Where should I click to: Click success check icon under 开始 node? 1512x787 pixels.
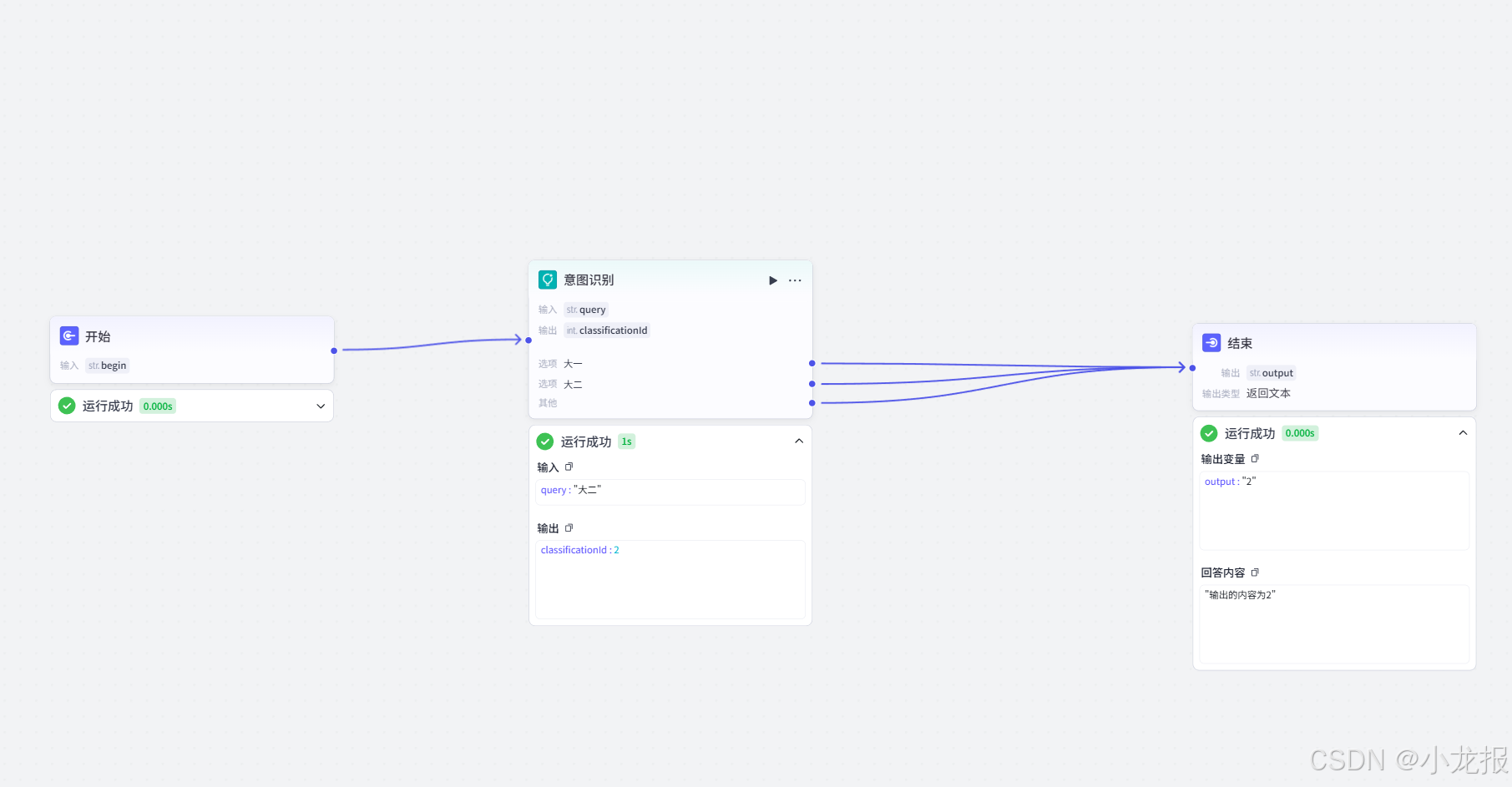coord(67,406)
